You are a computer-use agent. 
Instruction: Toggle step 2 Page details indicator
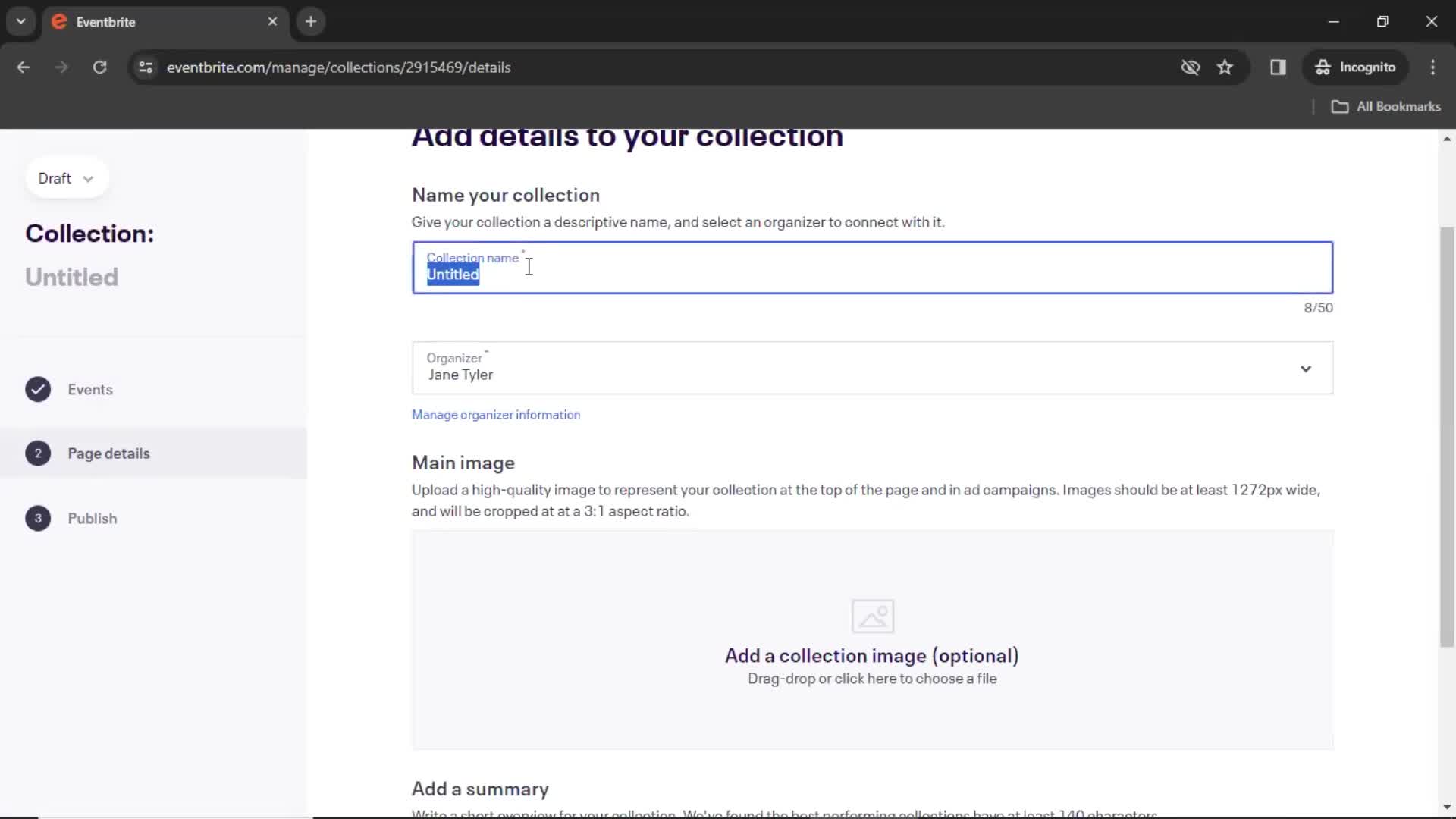(x=38, y=453)
